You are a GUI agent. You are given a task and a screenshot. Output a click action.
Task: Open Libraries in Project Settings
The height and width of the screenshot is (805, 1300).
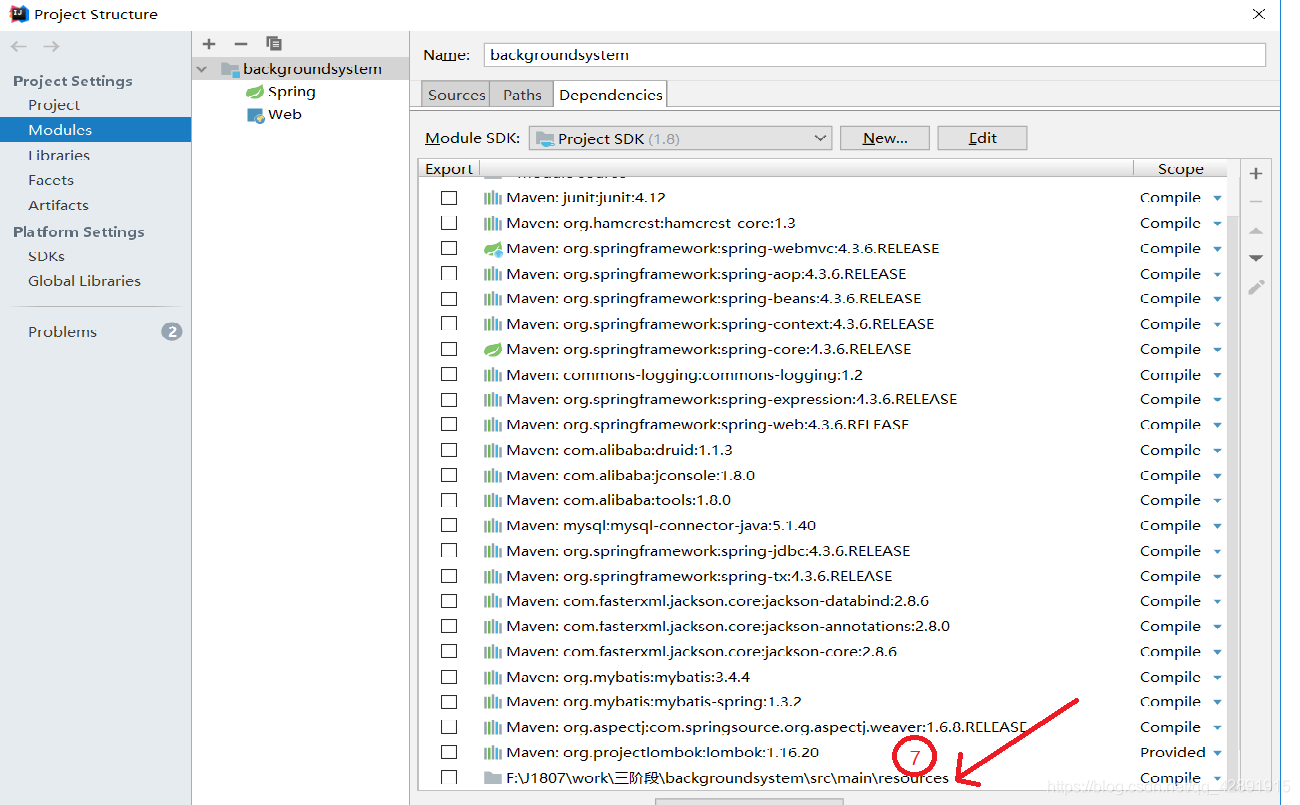(59, 155)
